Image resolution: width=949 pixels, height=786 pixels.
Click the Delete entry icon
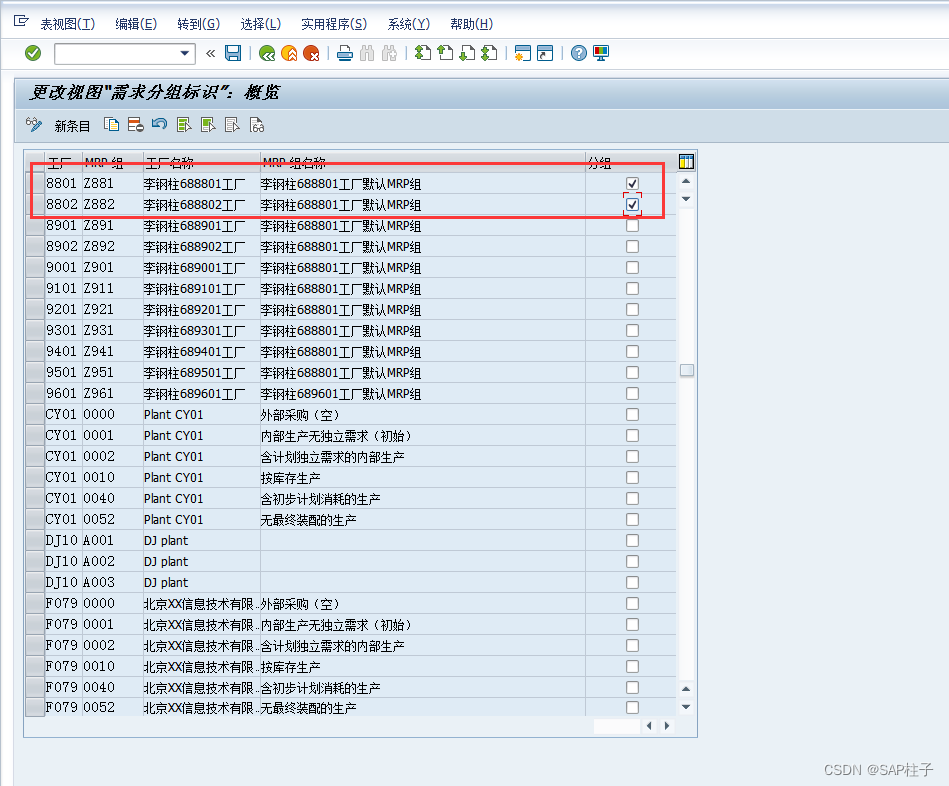(136, 125)
